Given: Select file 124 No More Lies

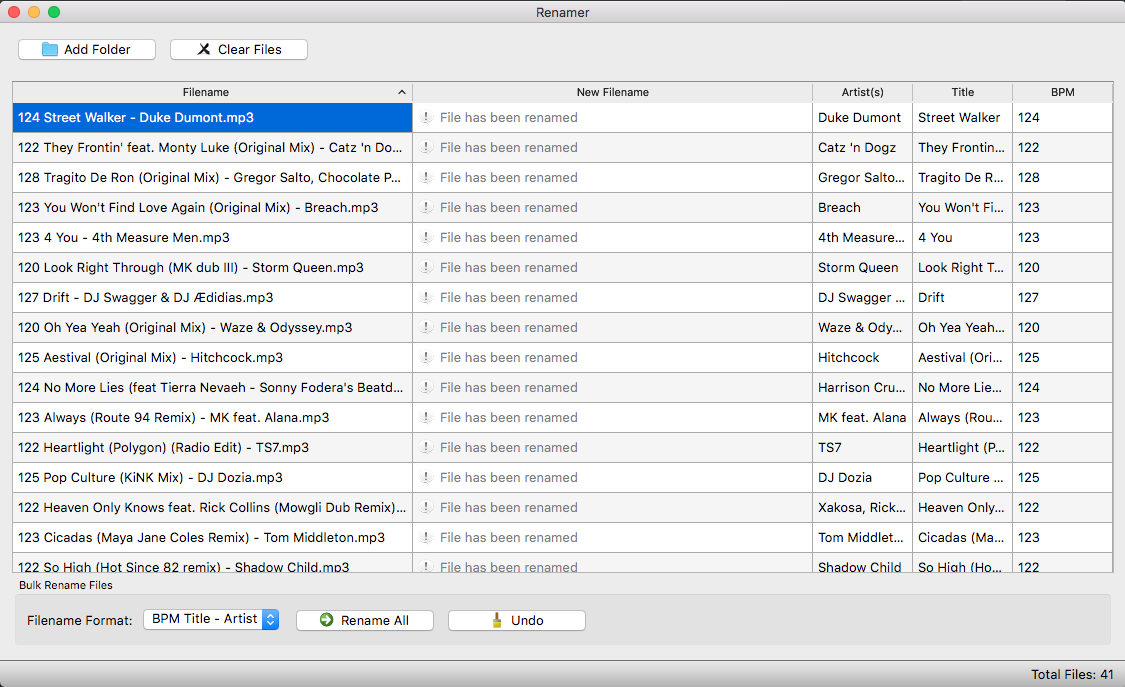Looking at the screenshot, I should [x=211, y=388].
